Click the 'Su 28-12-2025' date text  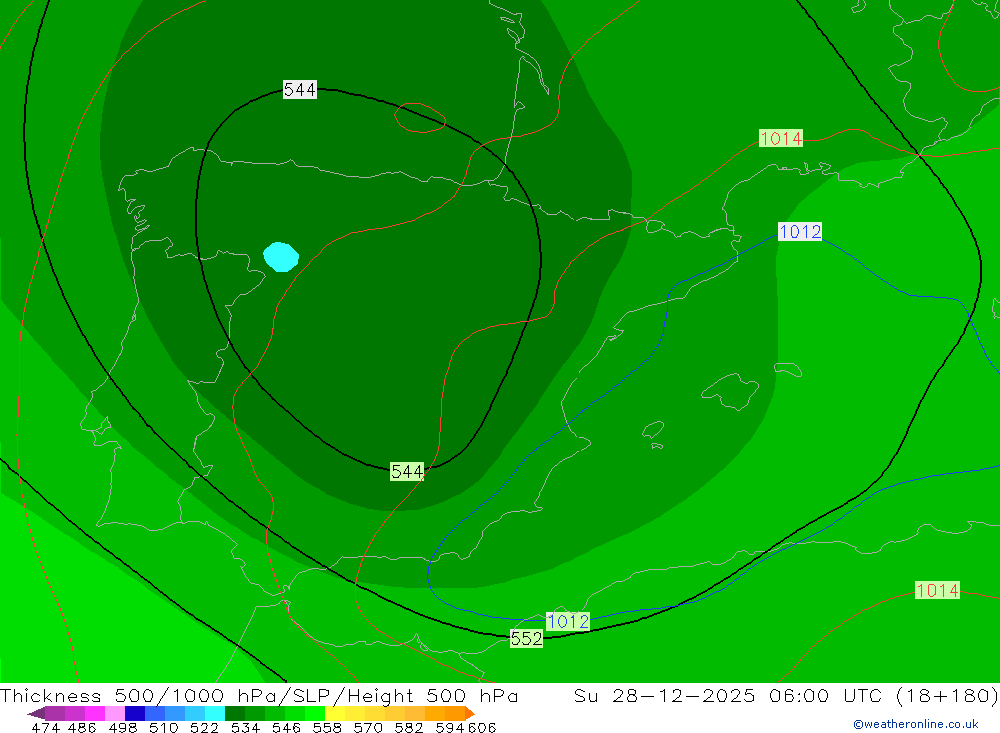click(664, 695)
